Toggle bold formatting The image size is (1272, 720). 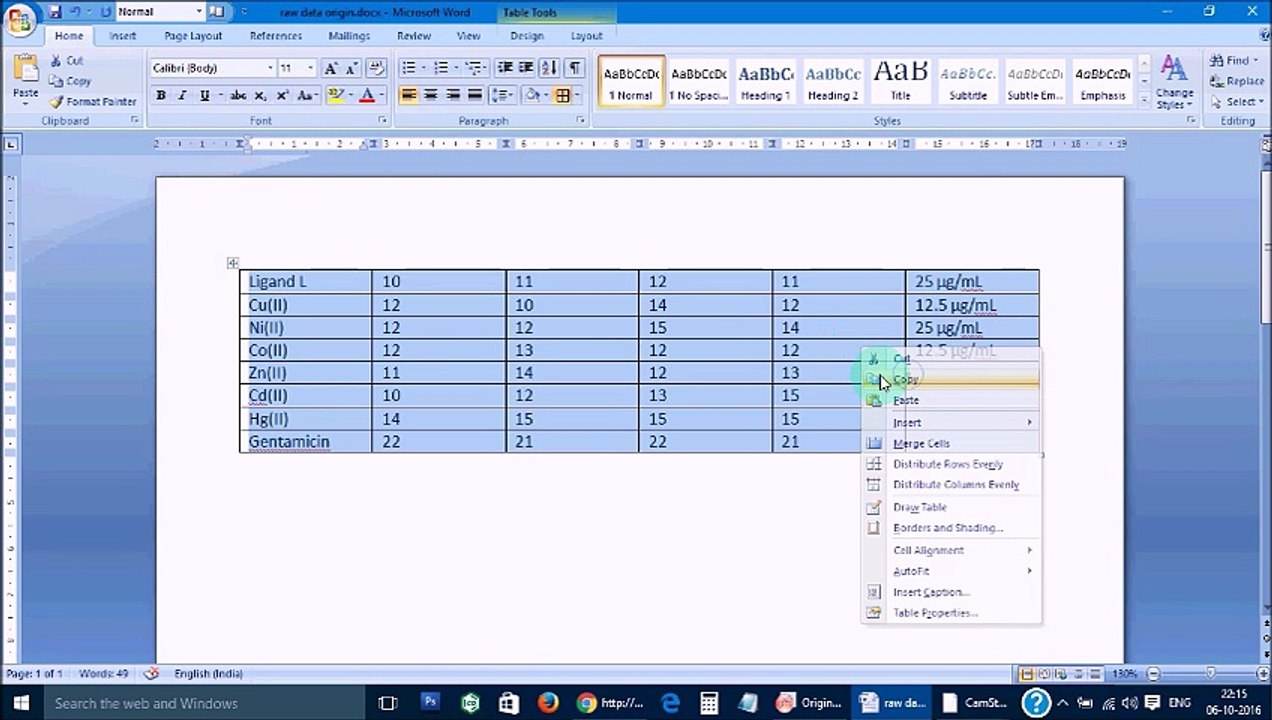click(160, 96)
